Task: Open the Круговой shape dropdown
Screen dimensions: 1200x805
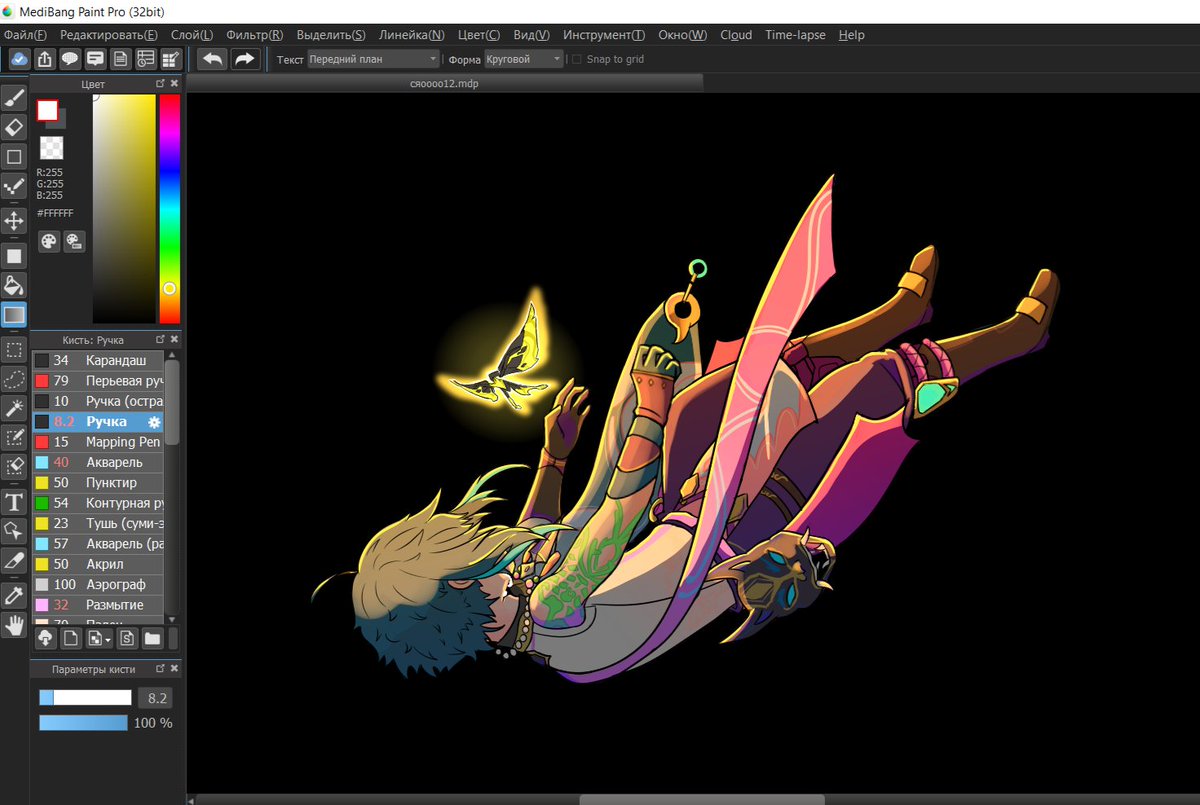Action: click(x=525, y=59)
